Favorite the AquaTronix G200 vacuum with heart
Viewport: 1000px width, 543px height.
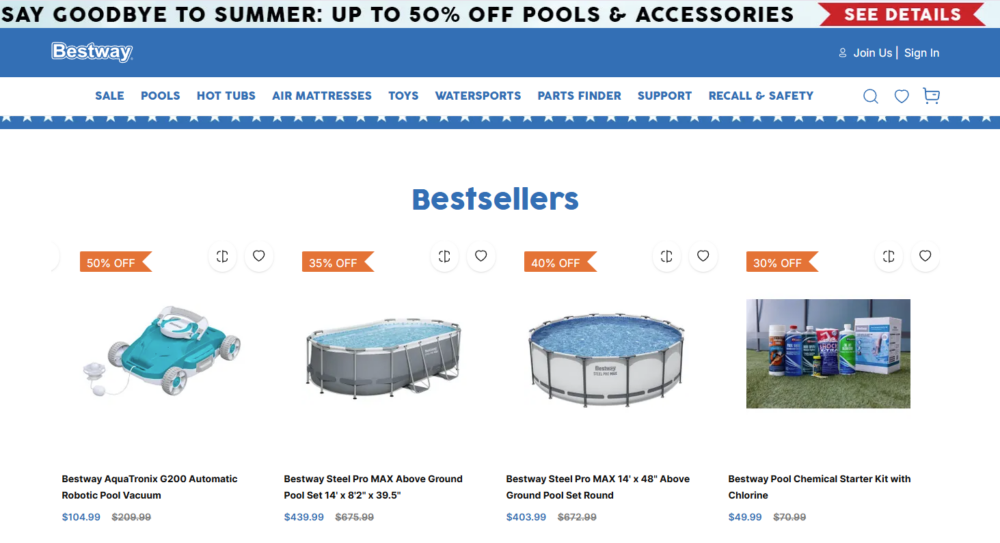point(259,256)
